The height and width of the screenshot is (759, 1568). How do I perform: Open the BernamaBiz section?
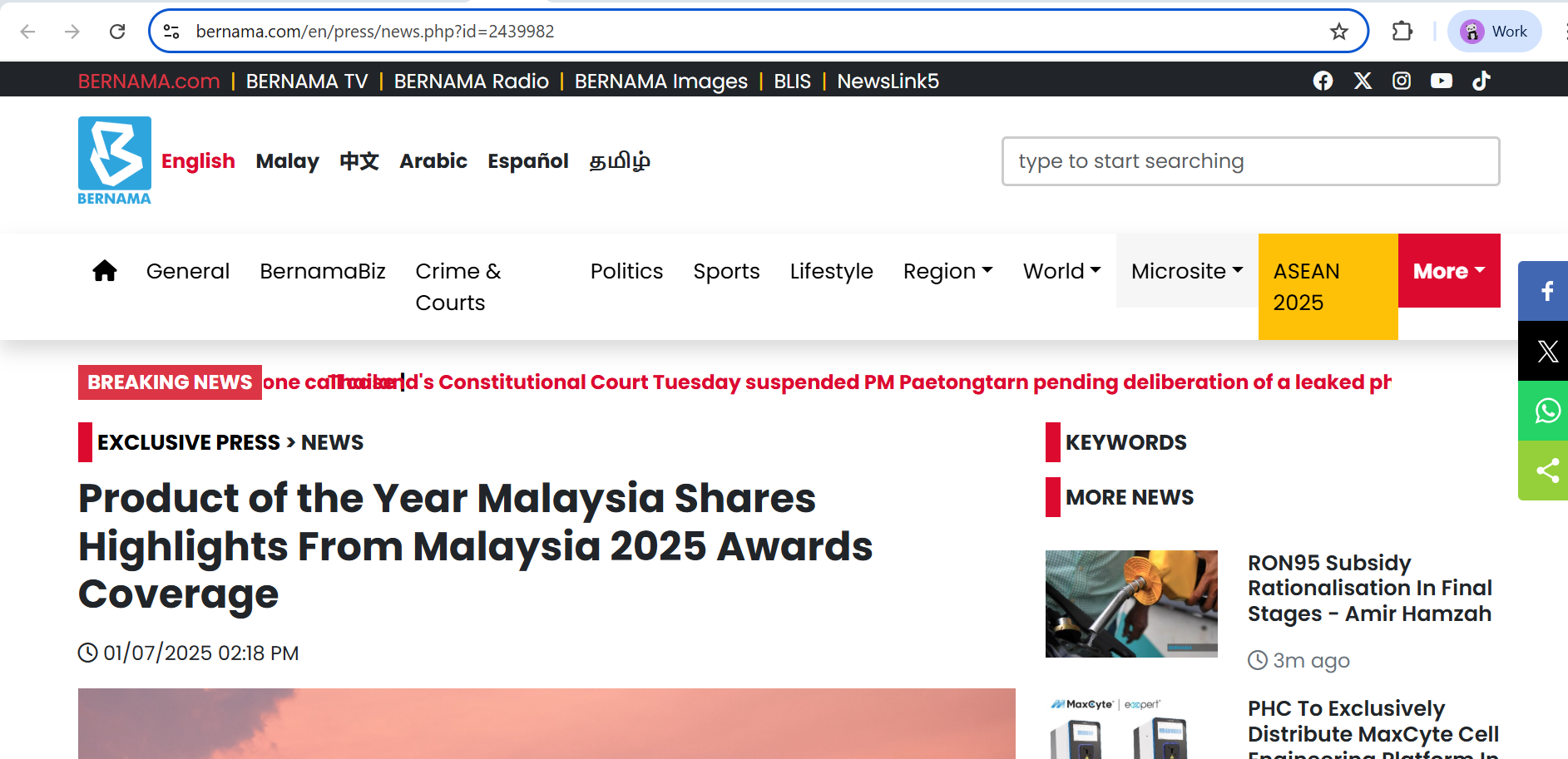[323, 271]
